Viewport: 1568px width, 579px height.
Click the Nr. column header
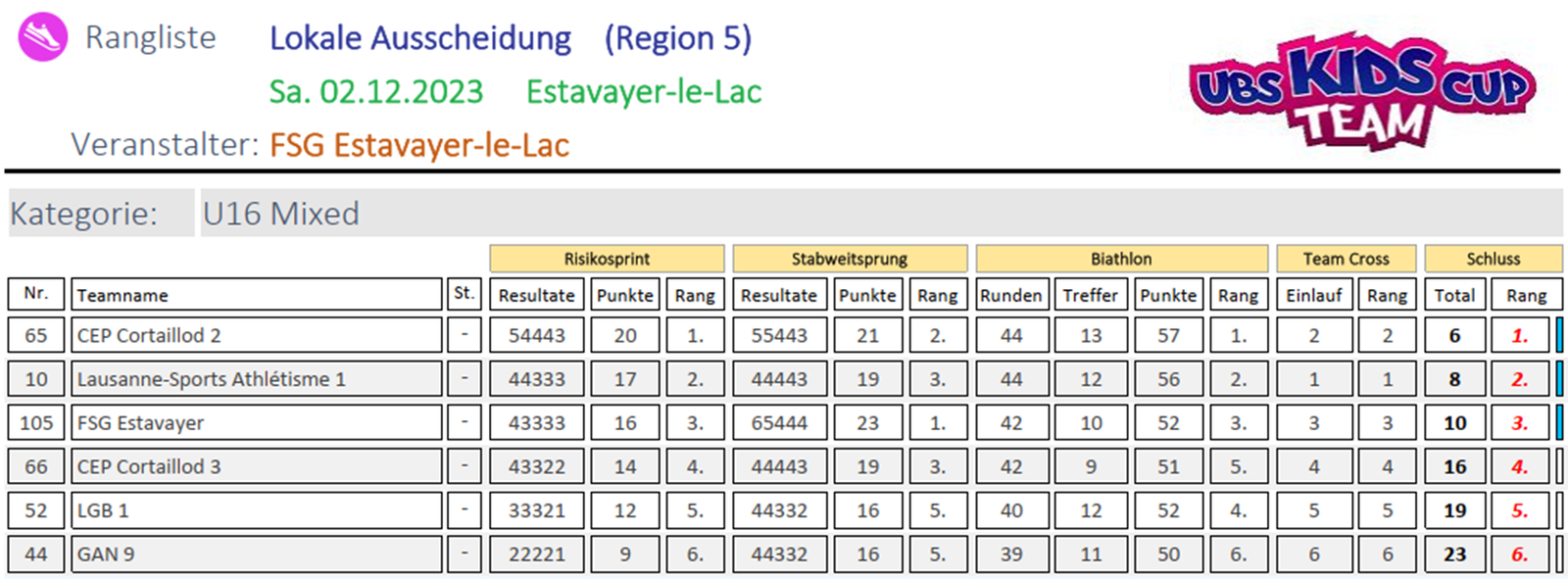click(x=36, y=294)
